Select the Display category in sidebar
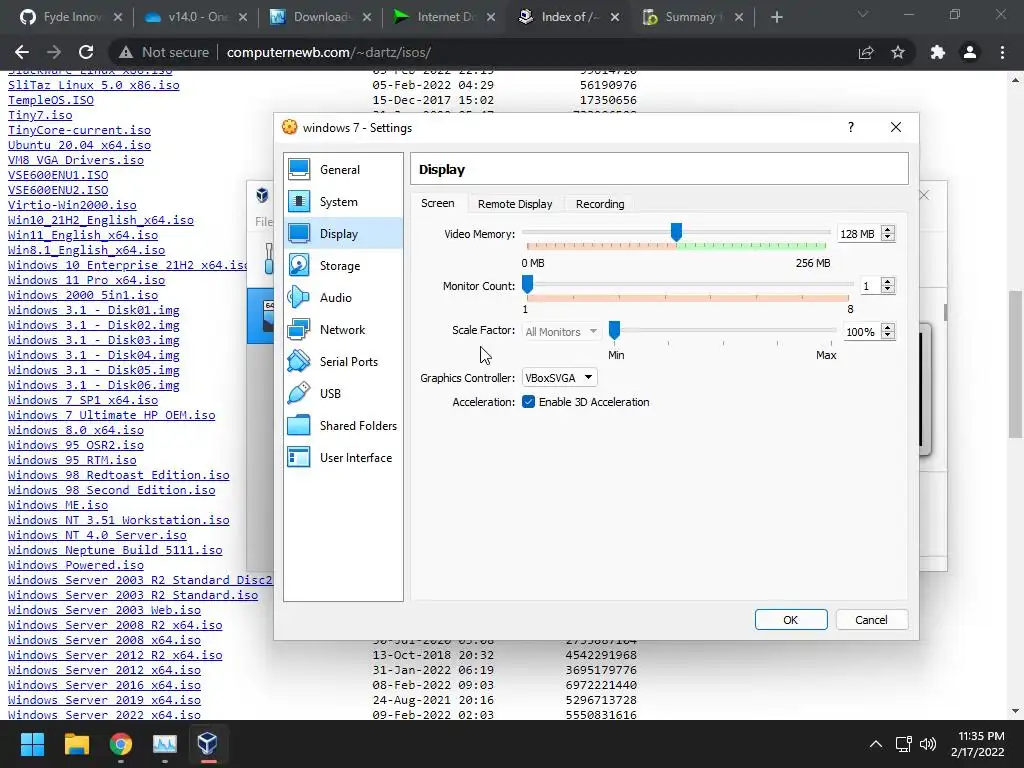 coord(343,234)
